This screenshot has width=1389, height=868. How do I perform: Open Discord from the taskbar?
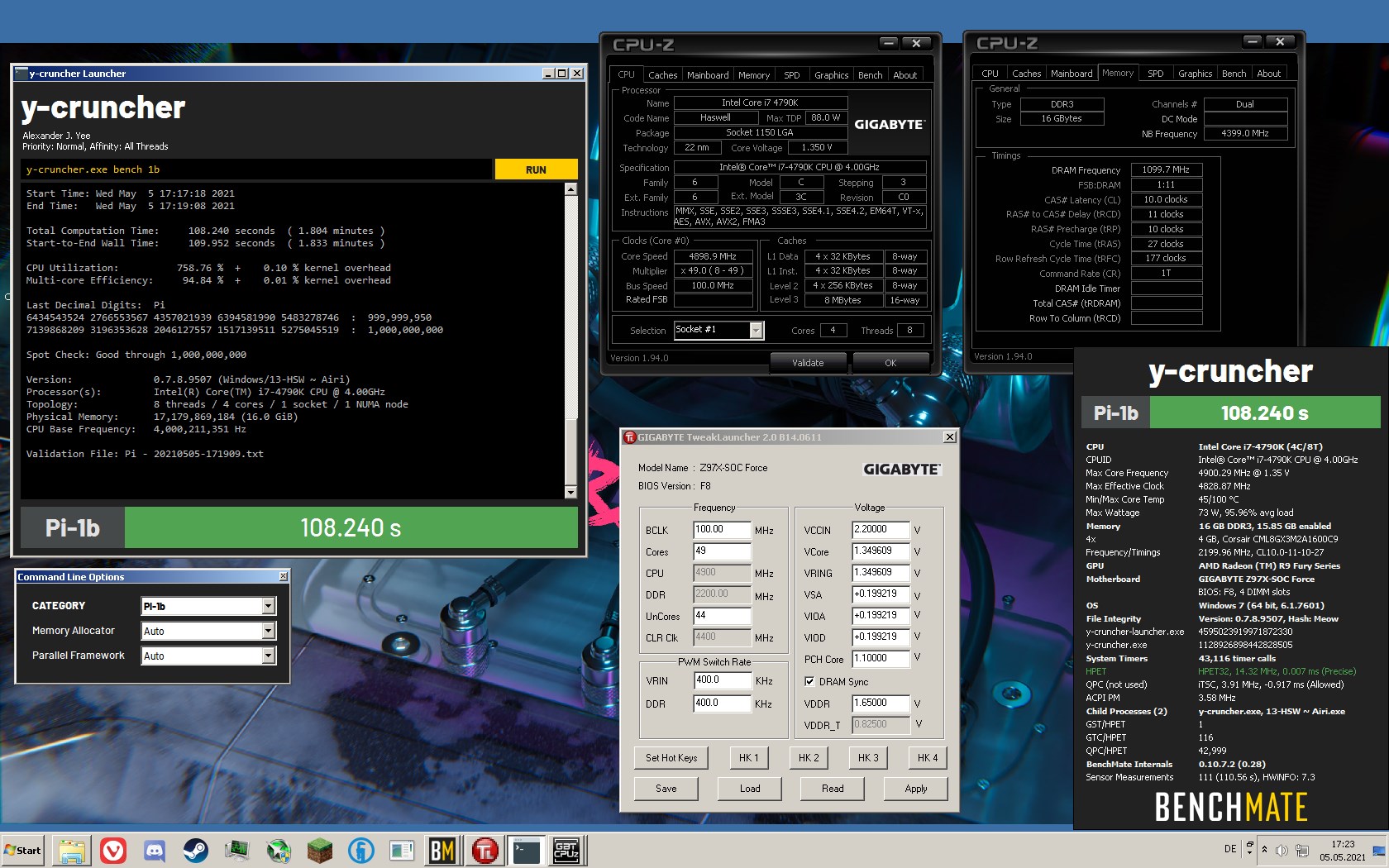click(155, 851)
